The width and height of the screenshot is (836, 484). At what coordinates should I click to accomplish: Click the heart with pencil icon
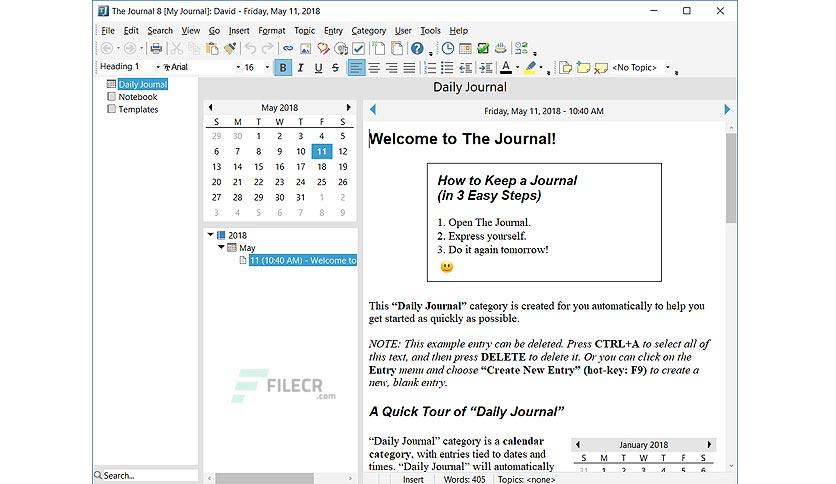pyautogui.click(x=323, y=49)
